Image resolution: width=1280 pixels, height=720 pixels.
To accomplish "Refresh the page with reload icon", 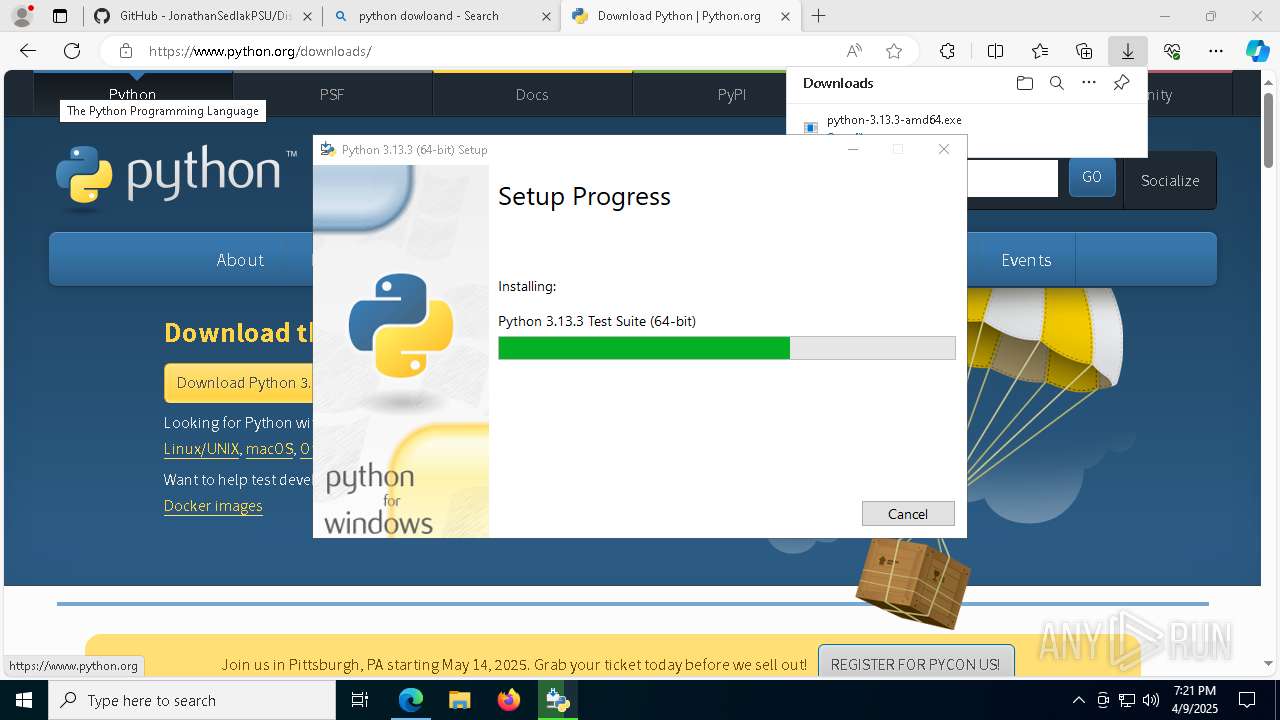I will [72, 51].
